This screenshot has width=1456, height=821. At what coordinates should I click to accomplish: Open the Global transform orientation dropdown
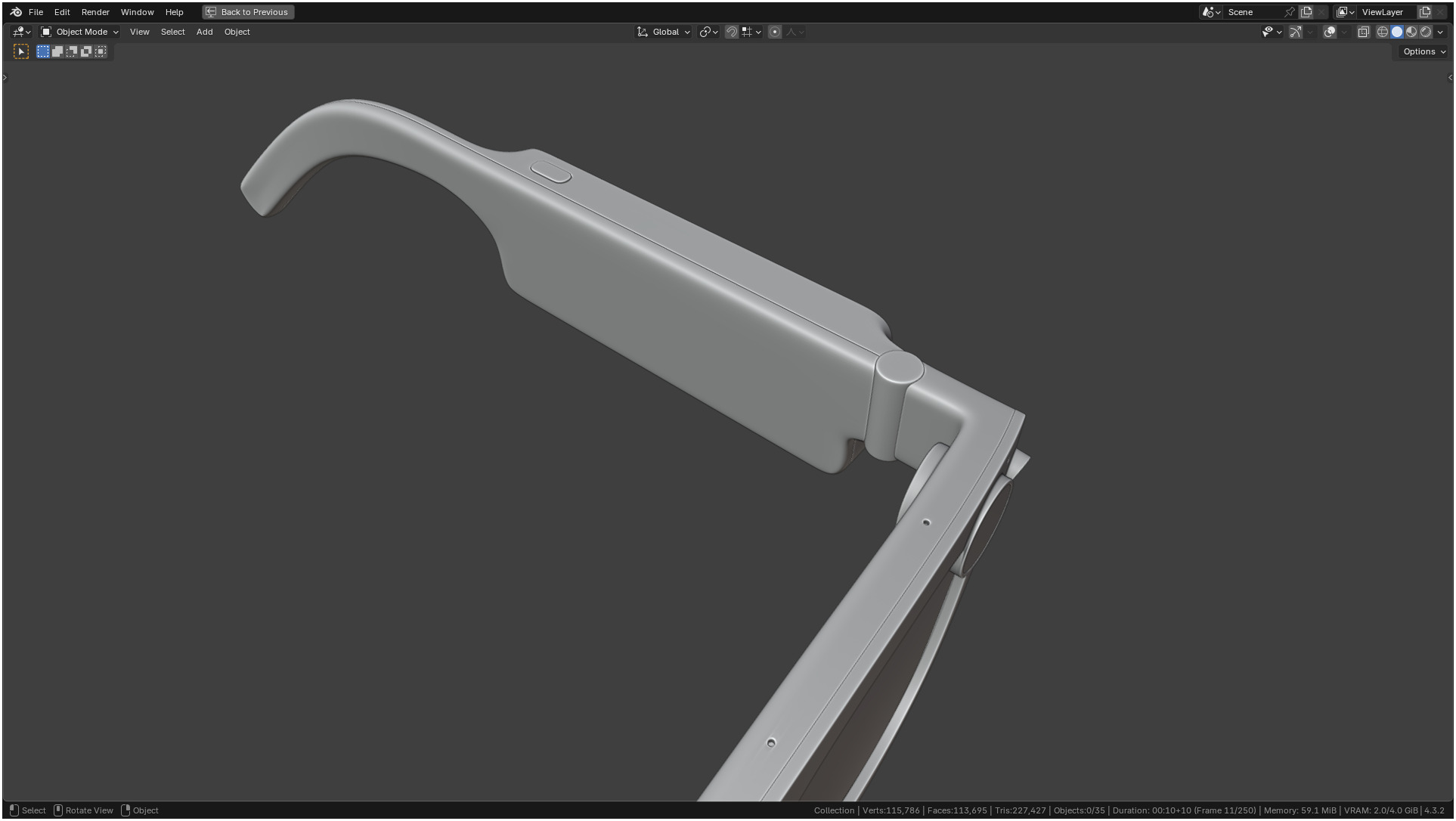point(663,32)
